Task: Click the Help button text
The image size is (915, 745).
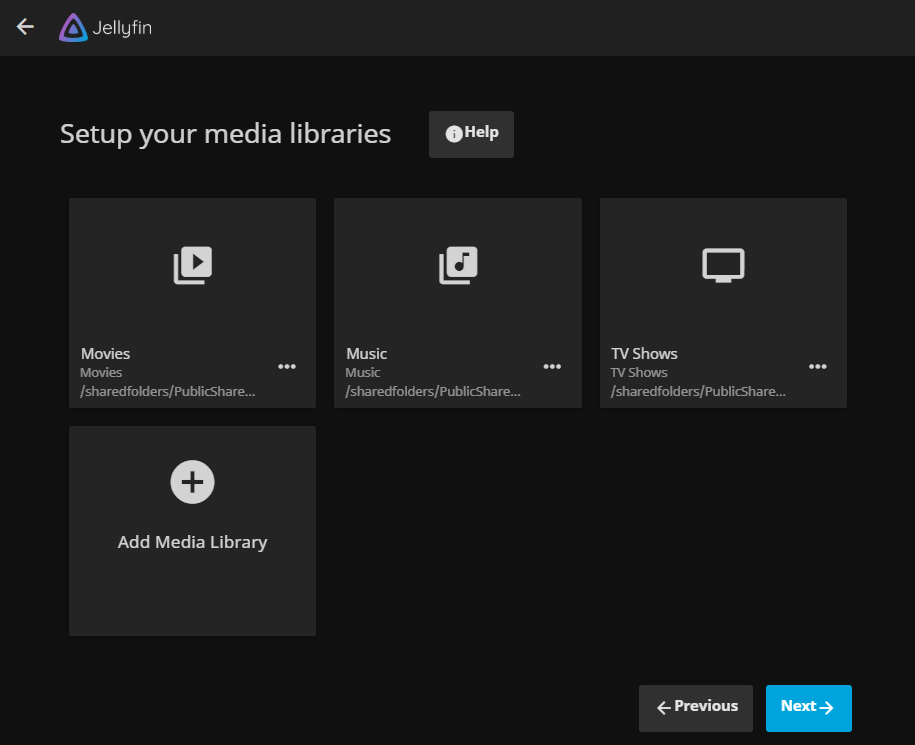Action: pos(481,133)
